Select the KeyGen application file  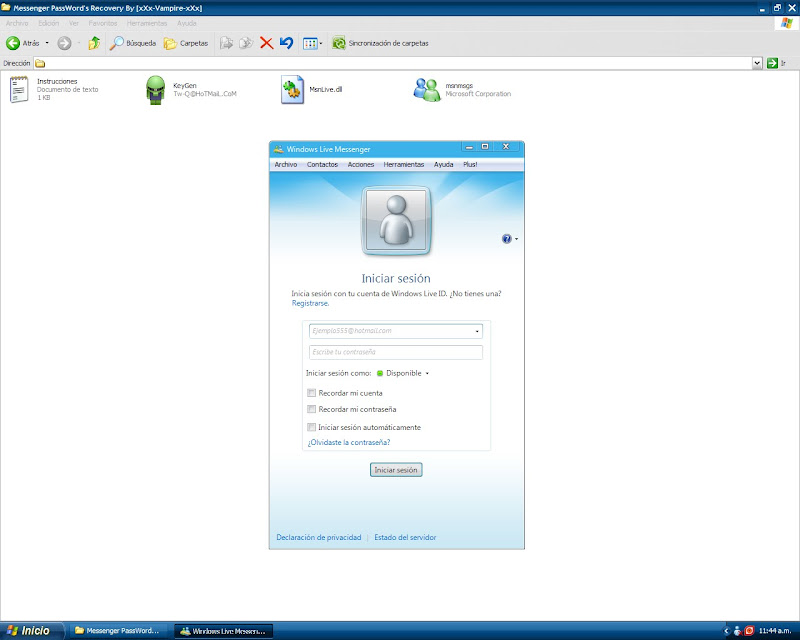tap(191, 90)
